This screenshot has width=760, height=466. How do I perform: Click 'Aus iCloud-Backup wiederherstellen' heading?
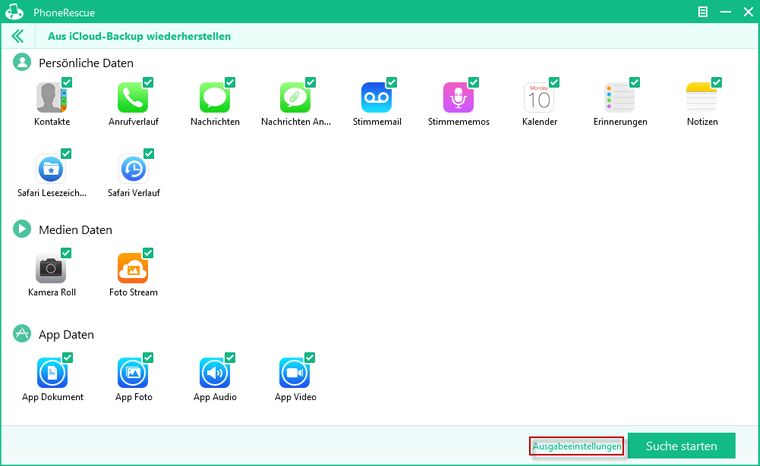coord(139,36)
